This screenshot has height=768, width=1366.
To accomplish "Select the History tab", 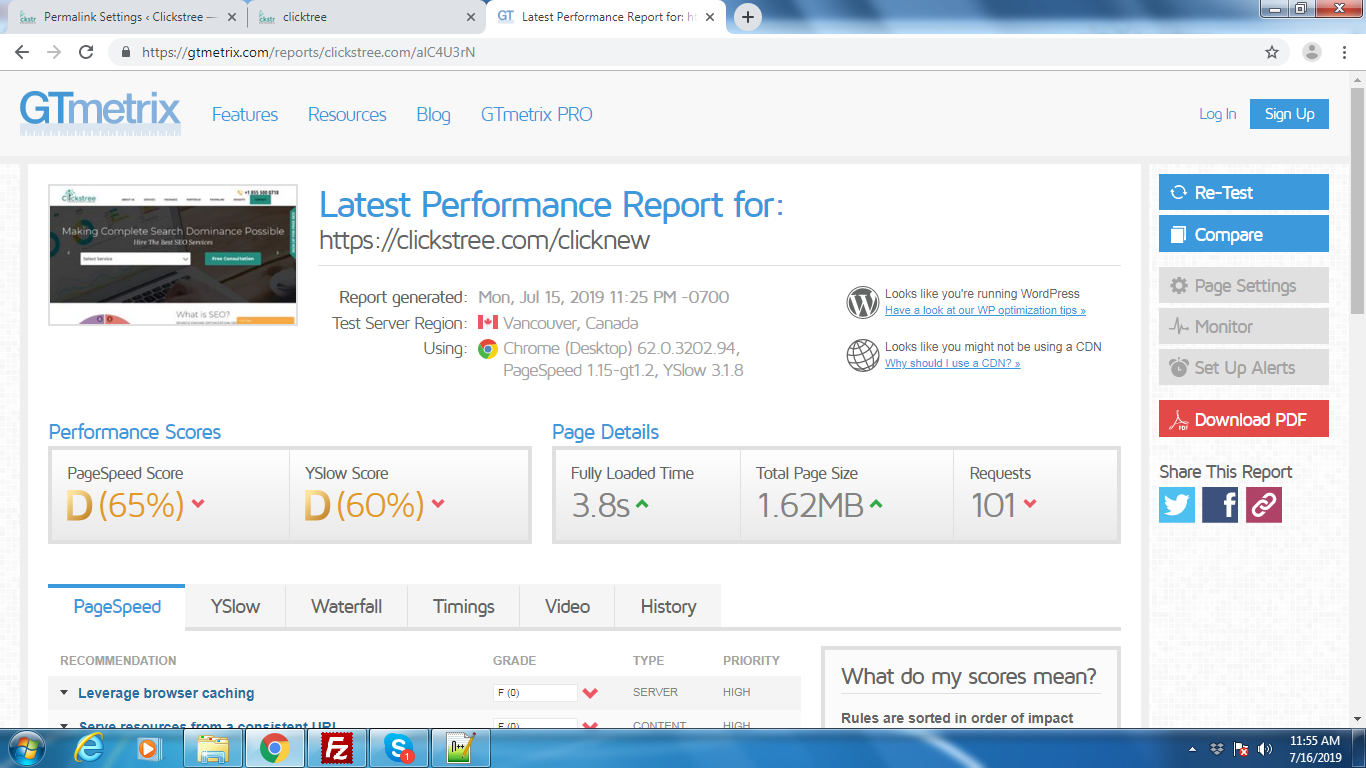I will point(668,606).
